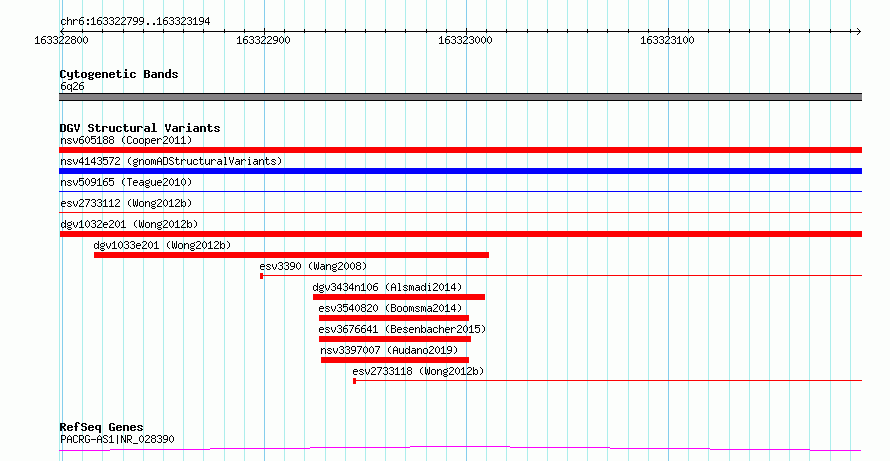Click the ruler's right arrowhead
This screenshot has height=461, width=890.
[x=858, y=32]
